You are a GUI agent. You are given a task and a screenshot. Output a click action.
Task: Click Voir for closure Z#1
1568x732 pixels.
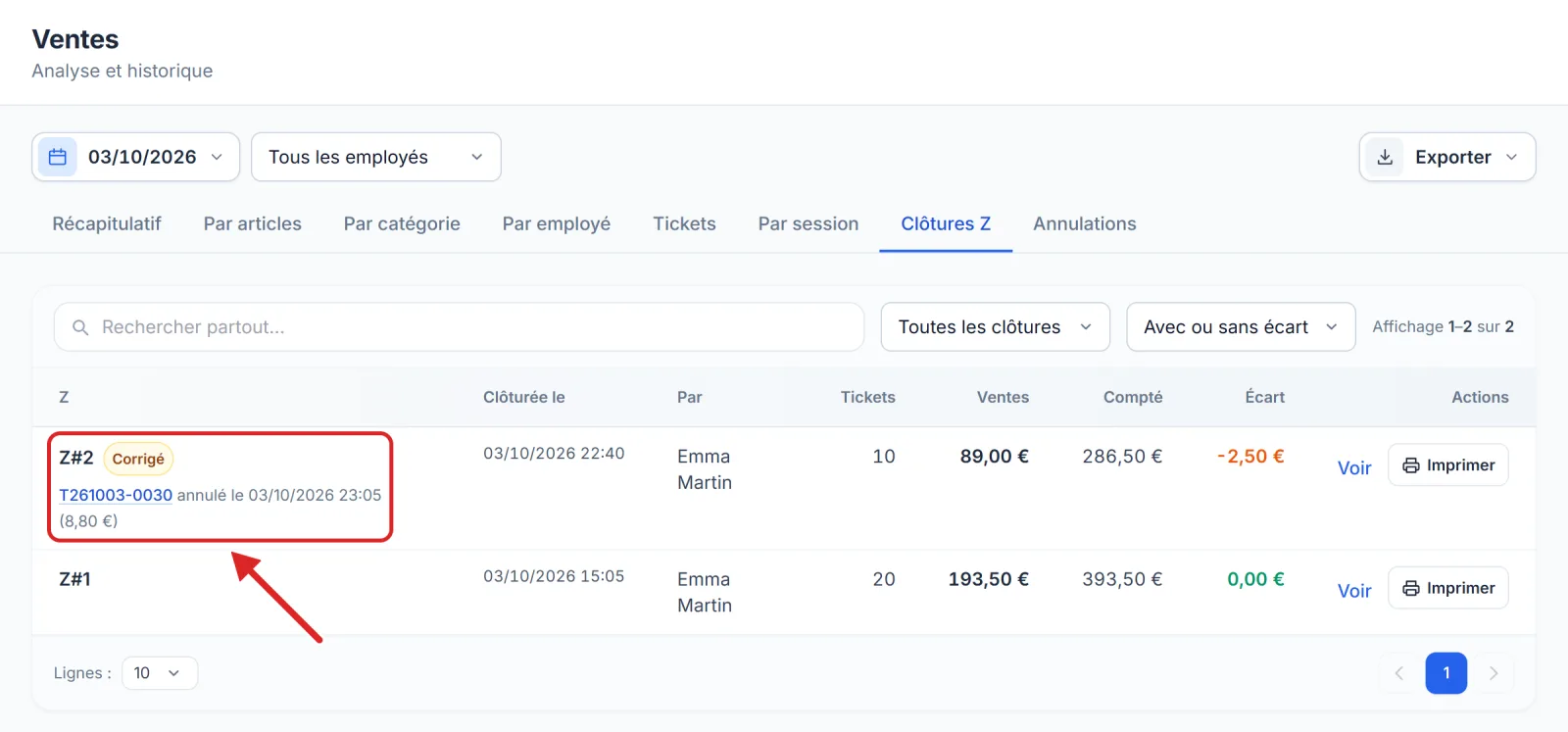(x=1354, y=591)
